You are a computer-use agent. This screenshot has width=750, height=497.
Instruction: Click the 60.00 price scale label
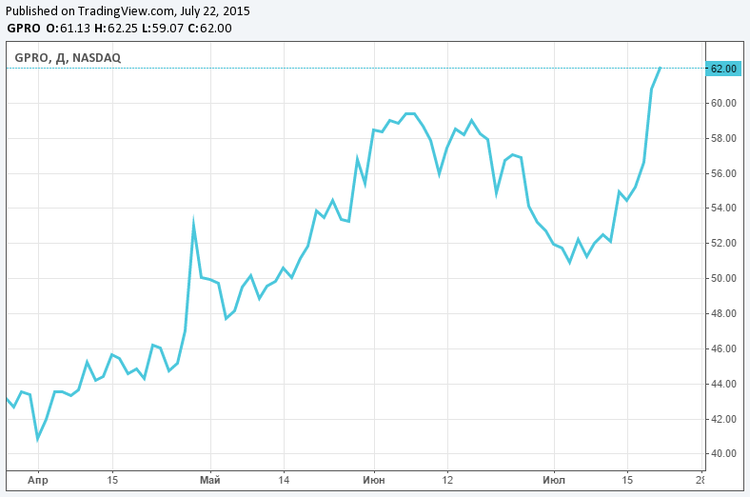[723, 103]
